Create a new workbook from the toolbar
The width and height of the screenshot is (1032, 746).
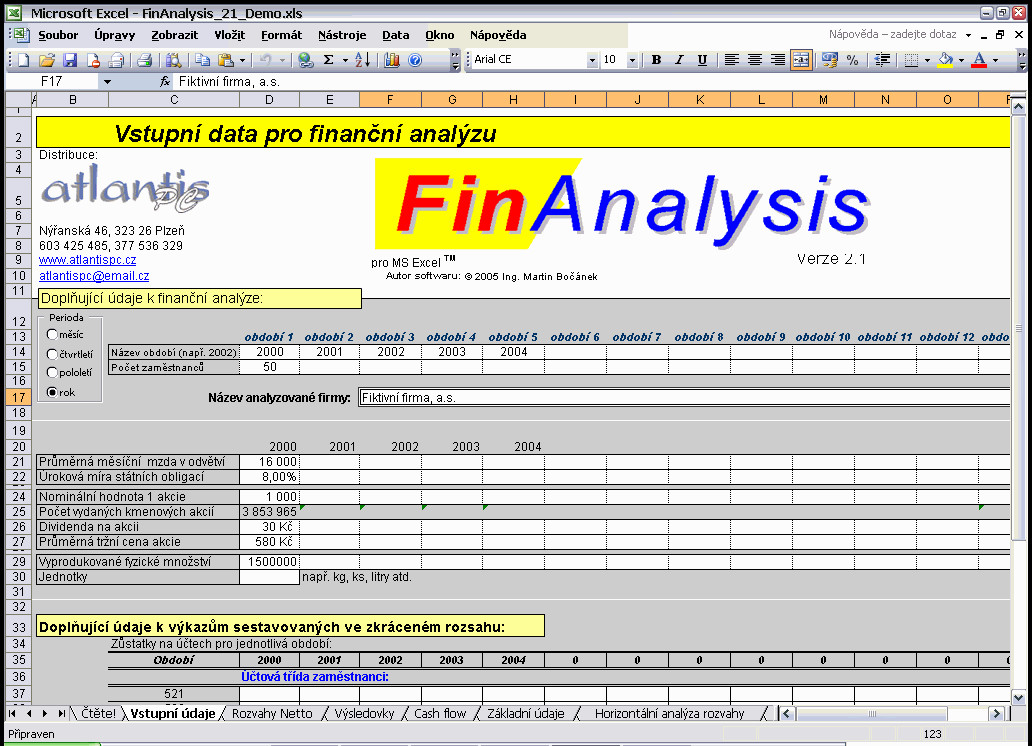(x=23, y=61)
